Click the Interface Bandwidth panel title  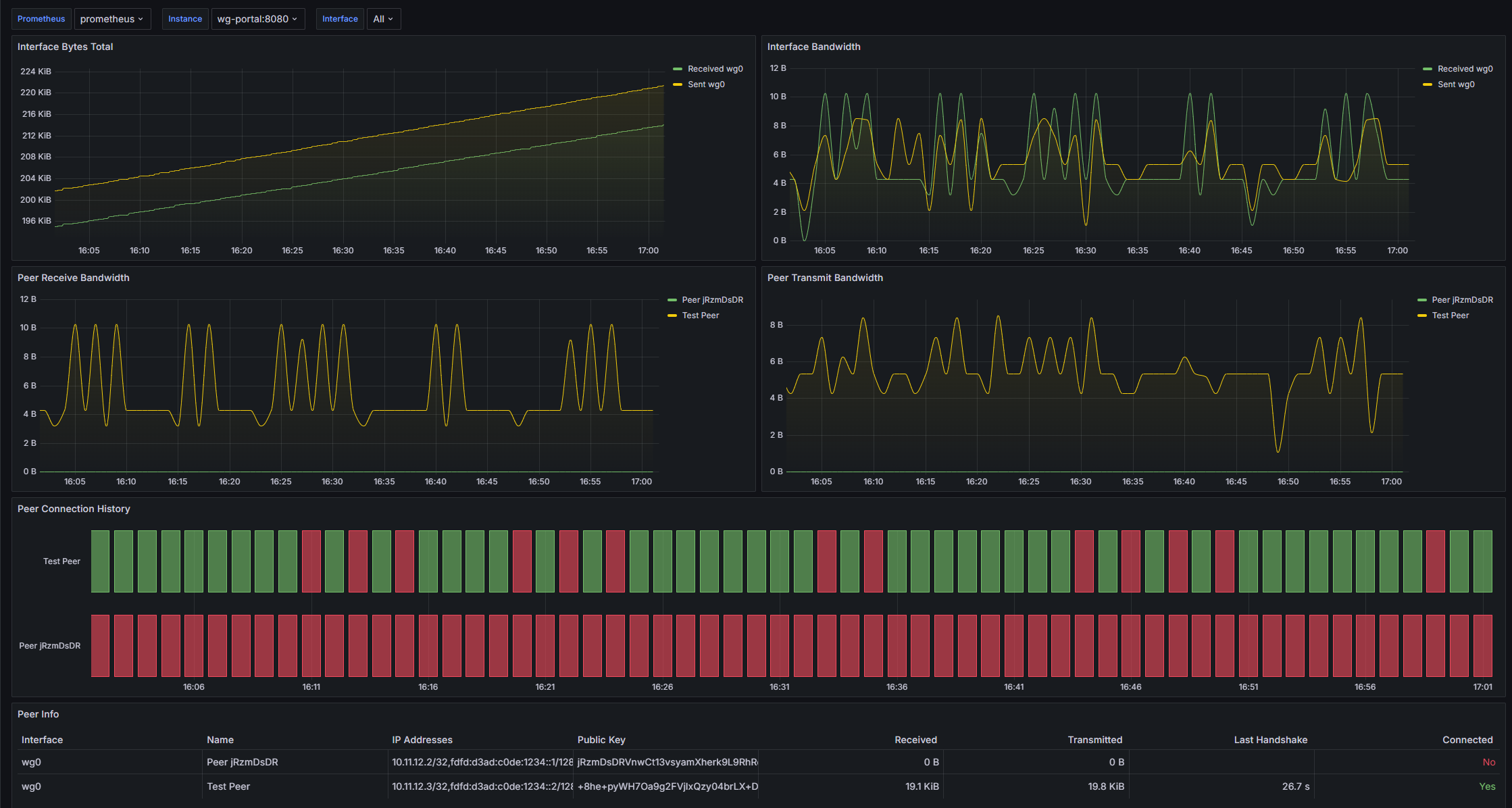click(813, 47)
